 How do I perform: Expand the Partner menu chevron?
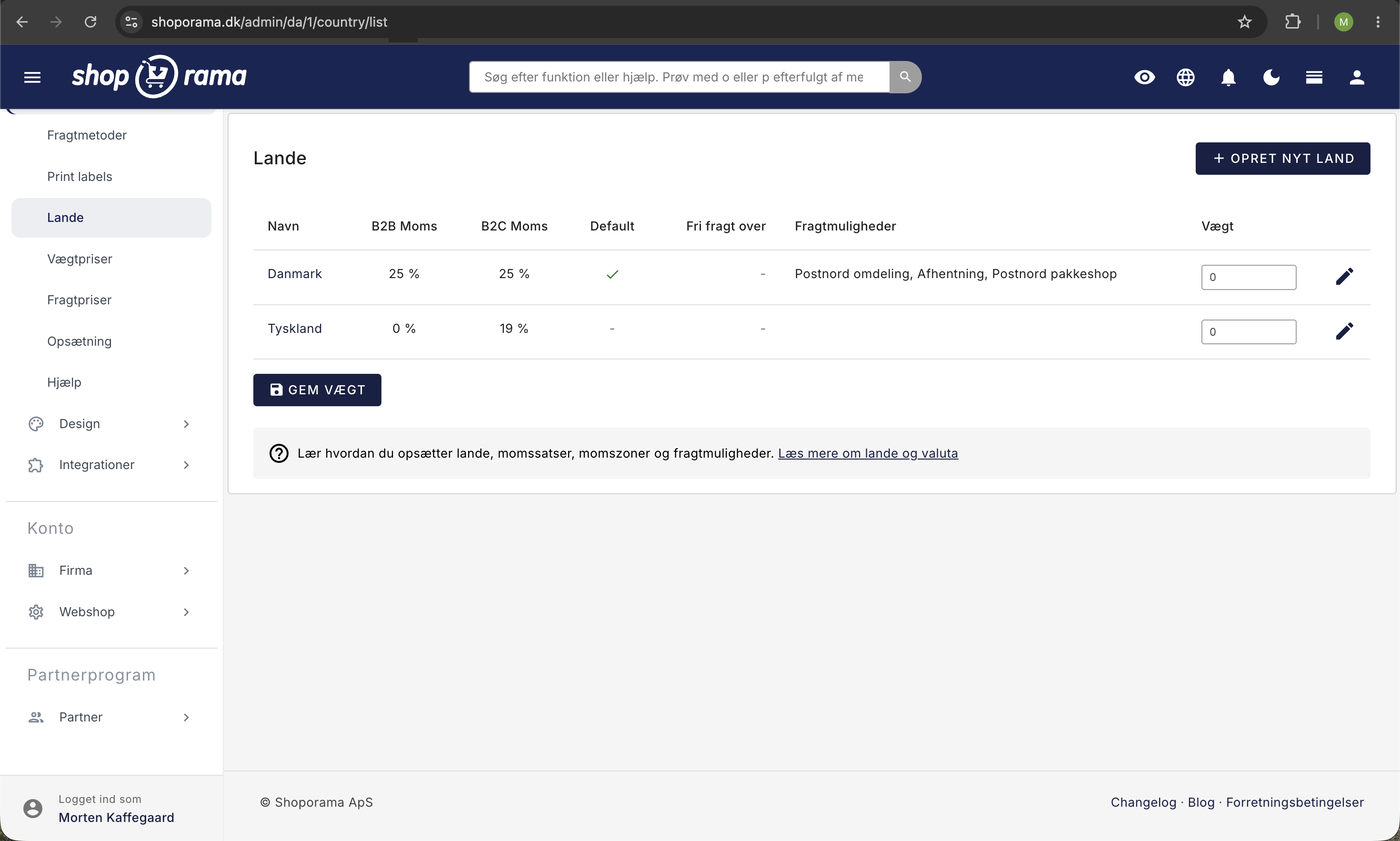click(186, 717)
